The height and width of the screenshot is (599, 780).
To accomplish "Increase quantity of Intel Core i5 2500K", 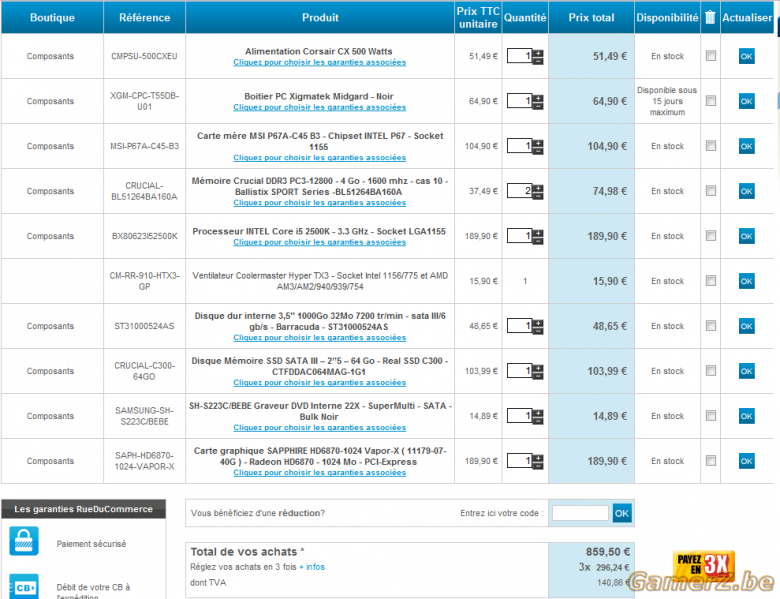I will tap(538, 233).
